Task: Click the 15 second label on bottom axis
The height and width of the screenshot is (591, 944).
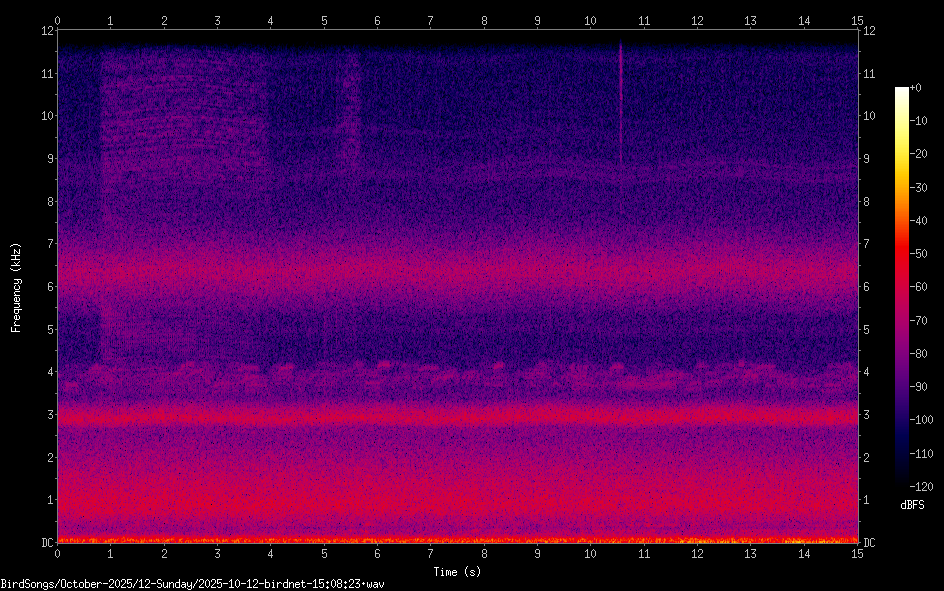Action: click(857, 553)
